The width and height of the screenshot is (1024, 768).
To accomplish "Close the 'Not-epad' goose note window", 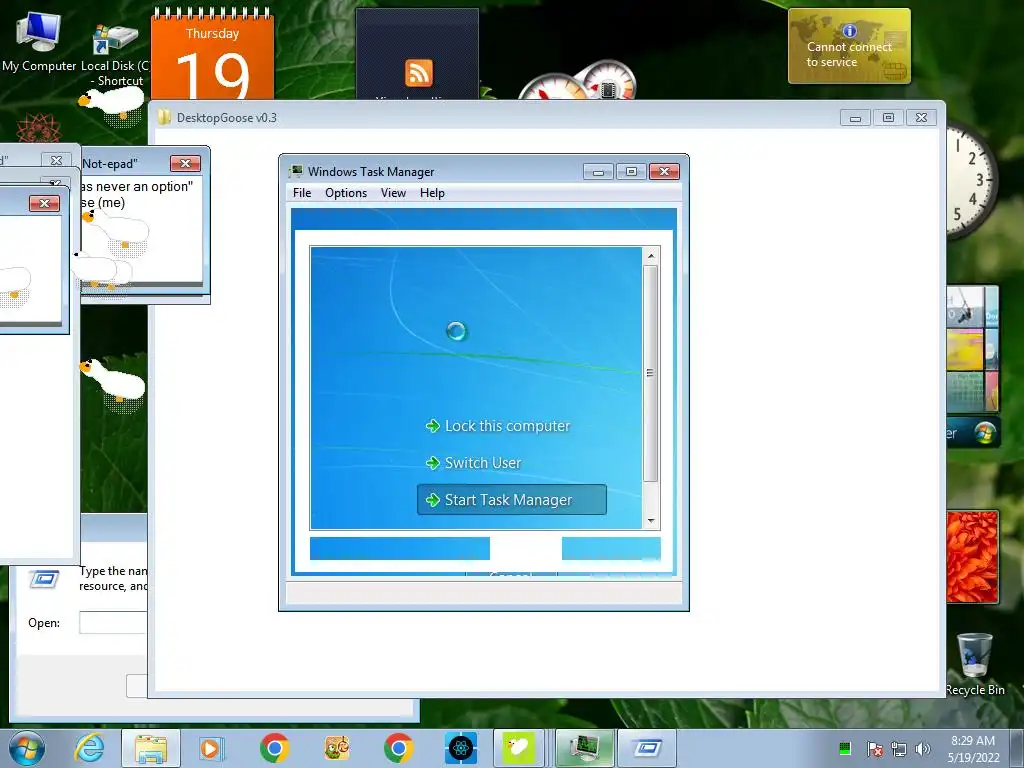I will 185,163.
